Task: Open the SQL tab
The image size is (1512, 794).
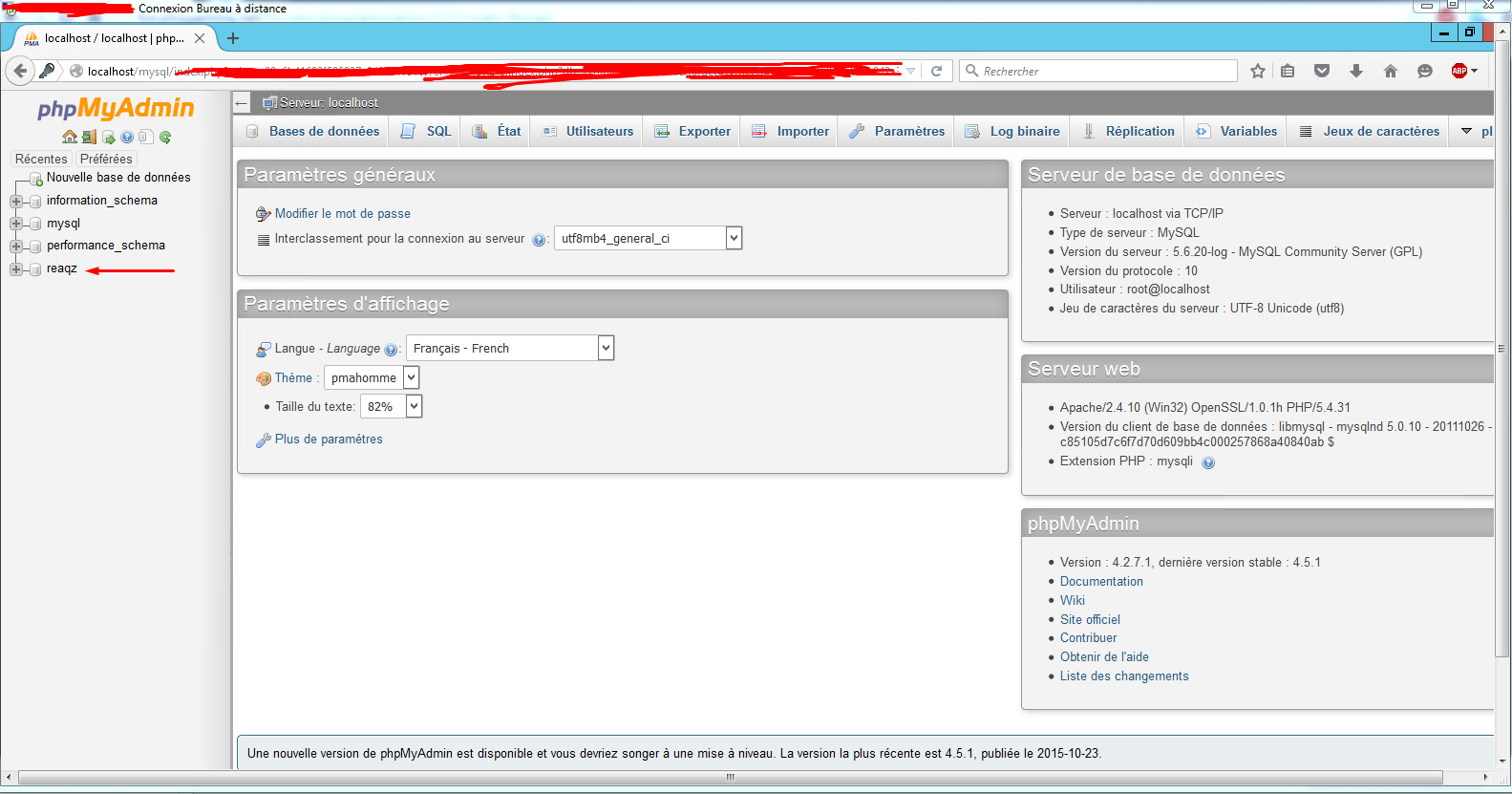Action: (x=426, y=131)
